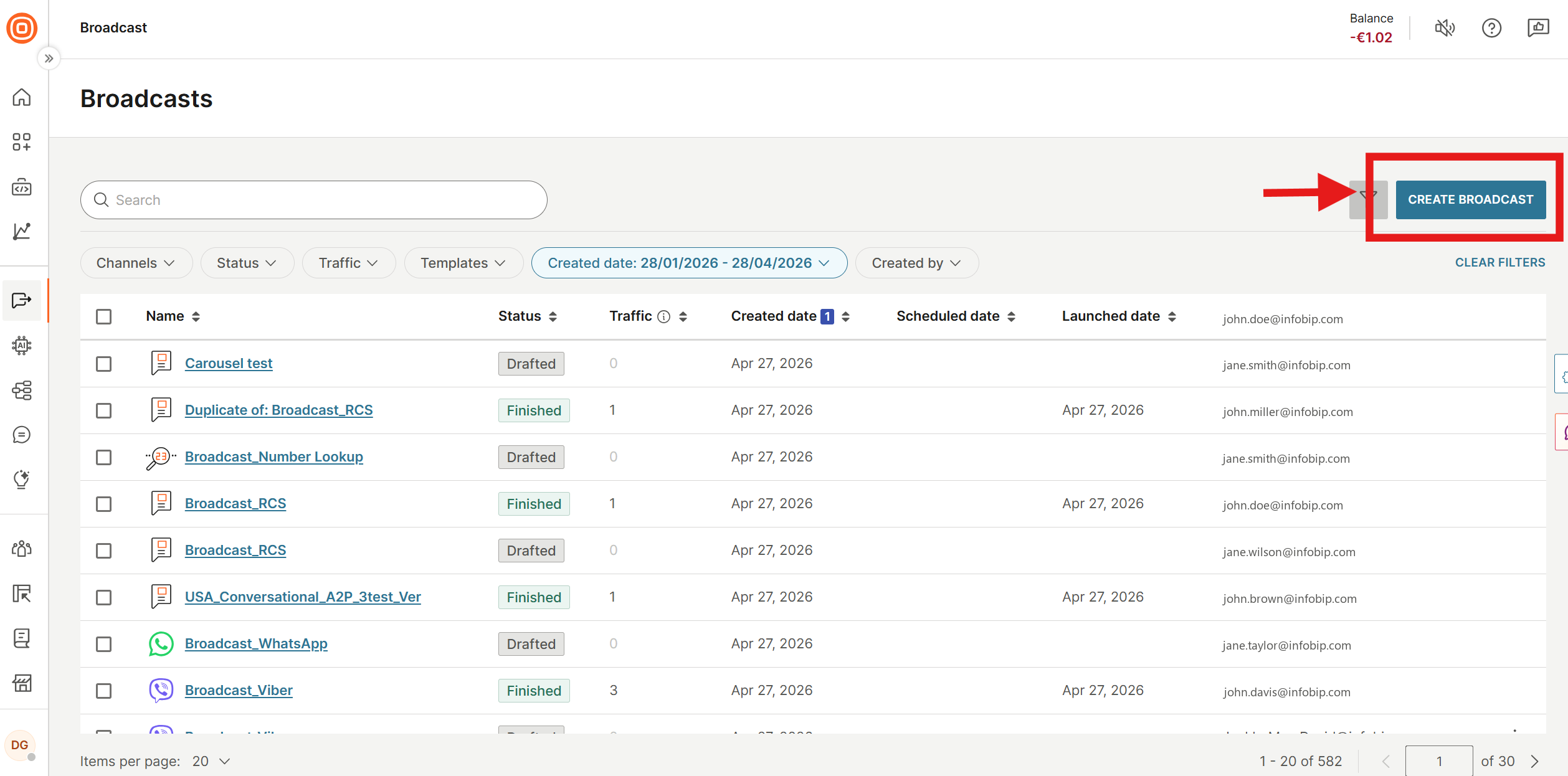Viewport: 1568px width, 776px height.
Task: Open the cursor-layout sidebar icon
Action: click(x=22, y=594)
